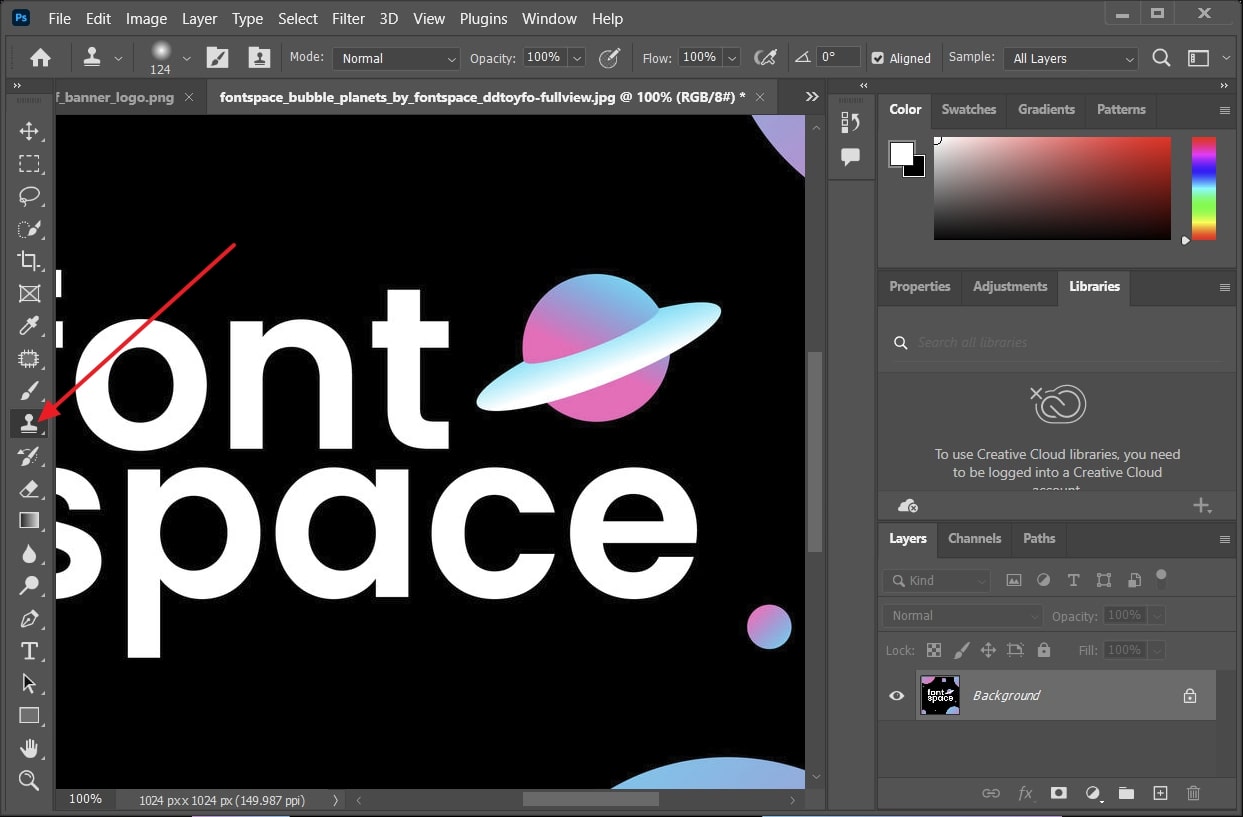This screenshot has width=1243, height=817.
Task: Toggle lock all
Action: [x=1044, y=650]
